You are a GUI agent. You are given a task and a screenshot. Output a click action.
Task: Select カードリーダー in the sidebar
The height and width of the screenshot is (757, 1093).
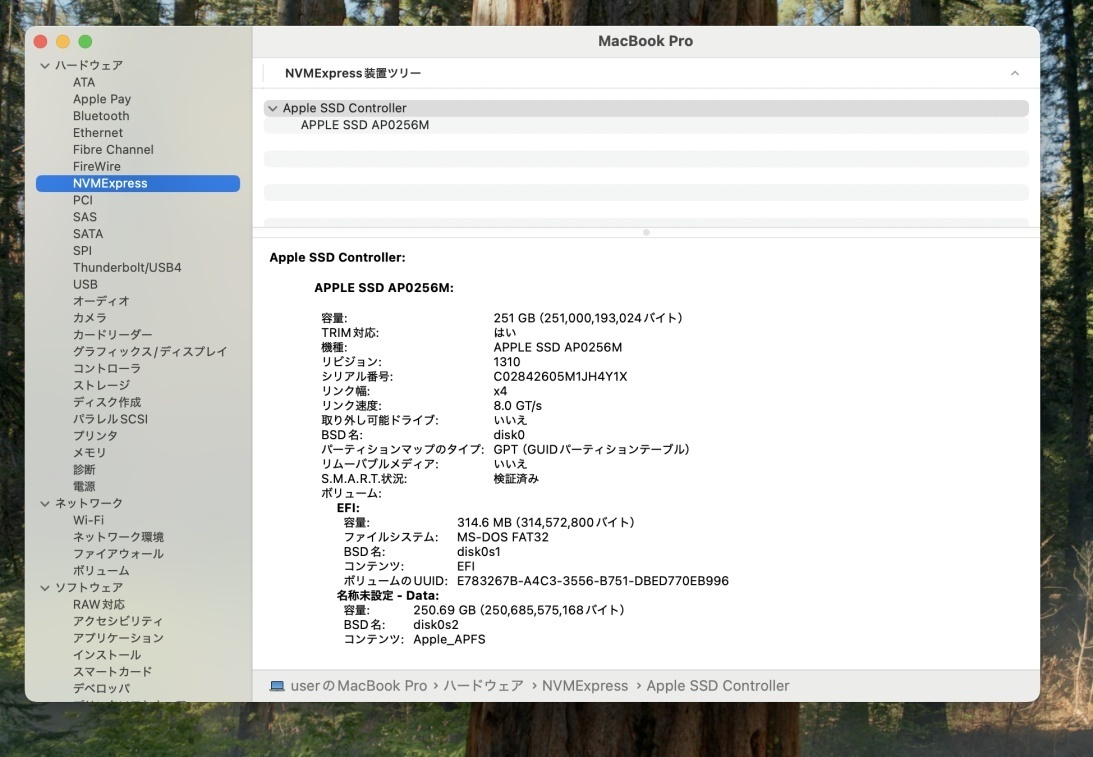tap(112, 335)
